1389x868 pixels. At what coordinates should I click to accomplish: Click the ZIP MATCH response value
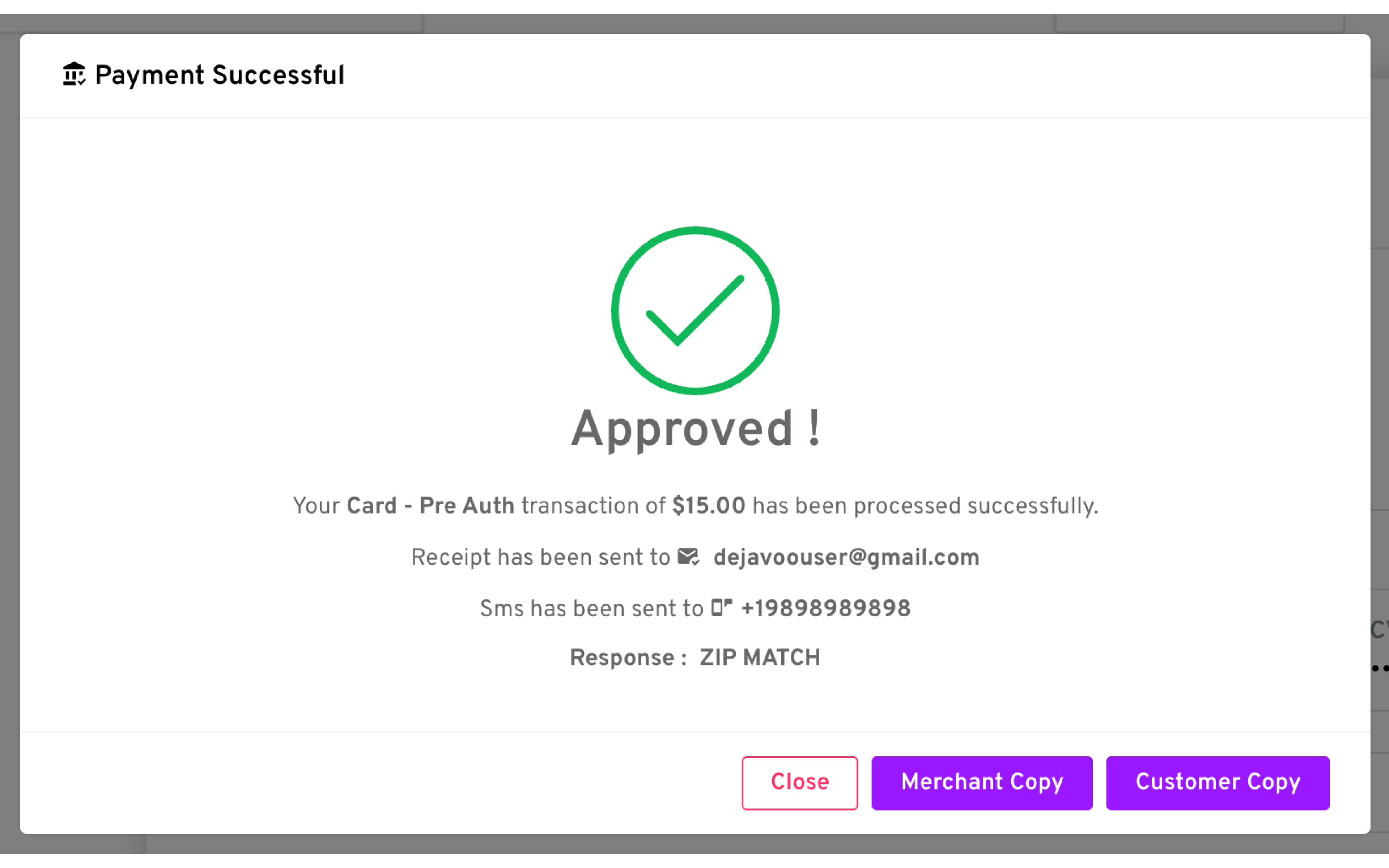[x=760, y=657]
